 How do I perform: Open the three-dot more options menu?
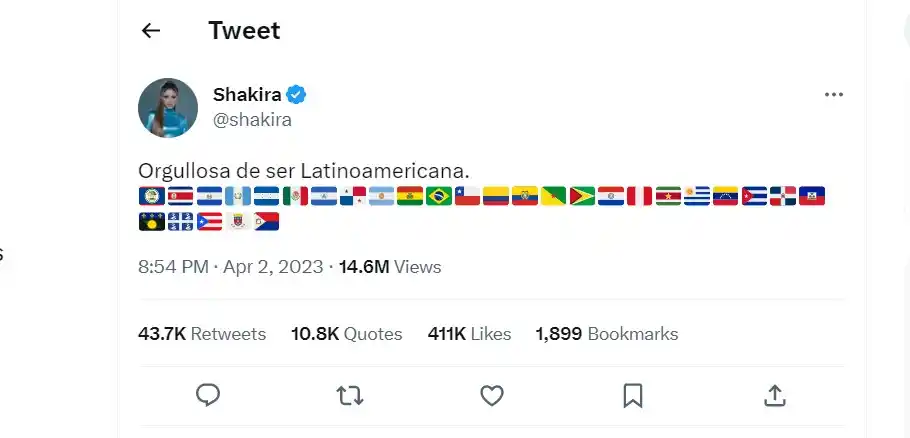click(834, 94)
